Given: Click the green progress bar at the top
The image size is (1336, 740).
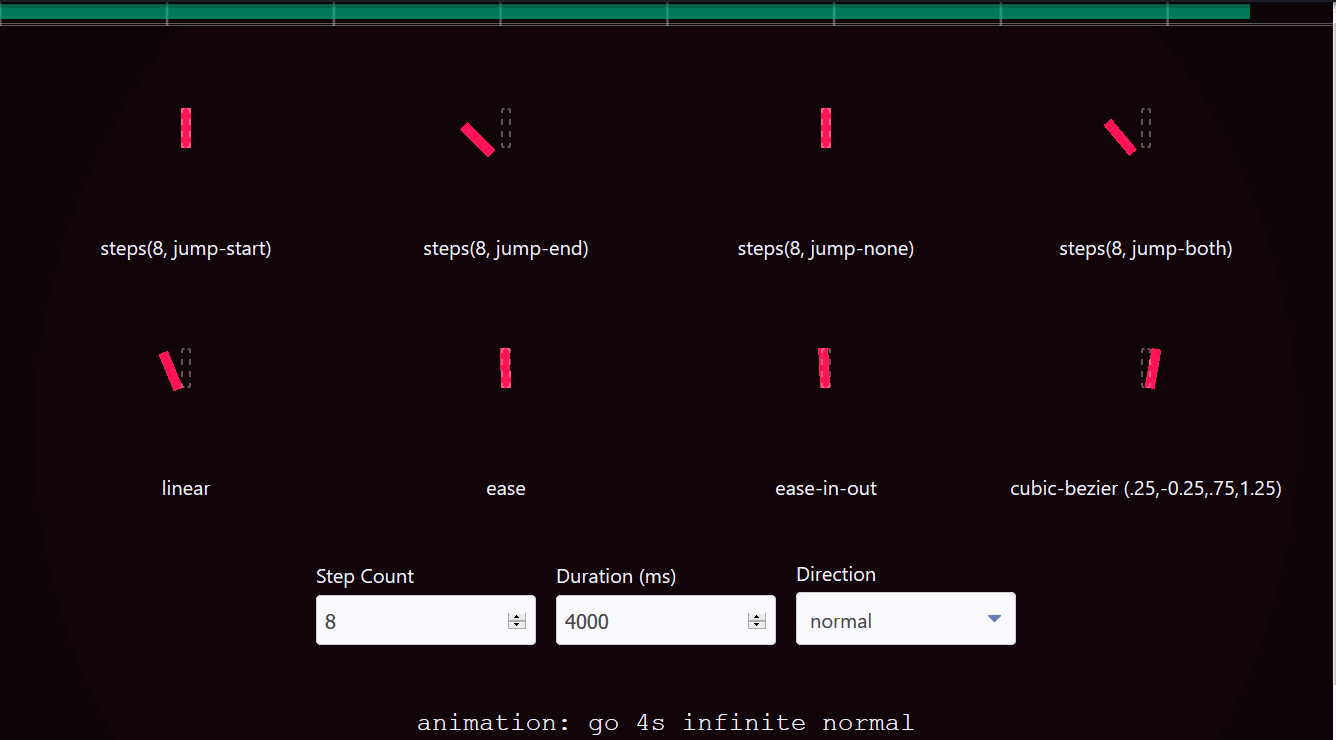Looking at the screenshot, I should [x=625, y=11].
